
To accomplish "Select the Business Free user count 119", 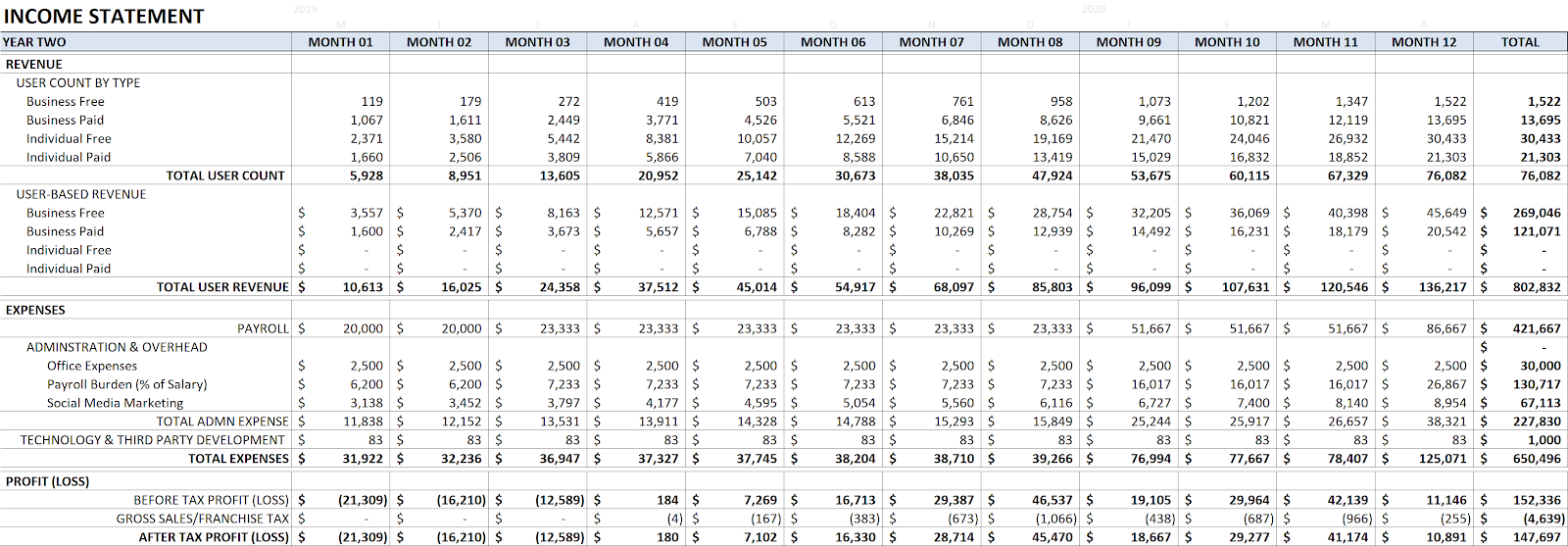I will tap(371, 102).
